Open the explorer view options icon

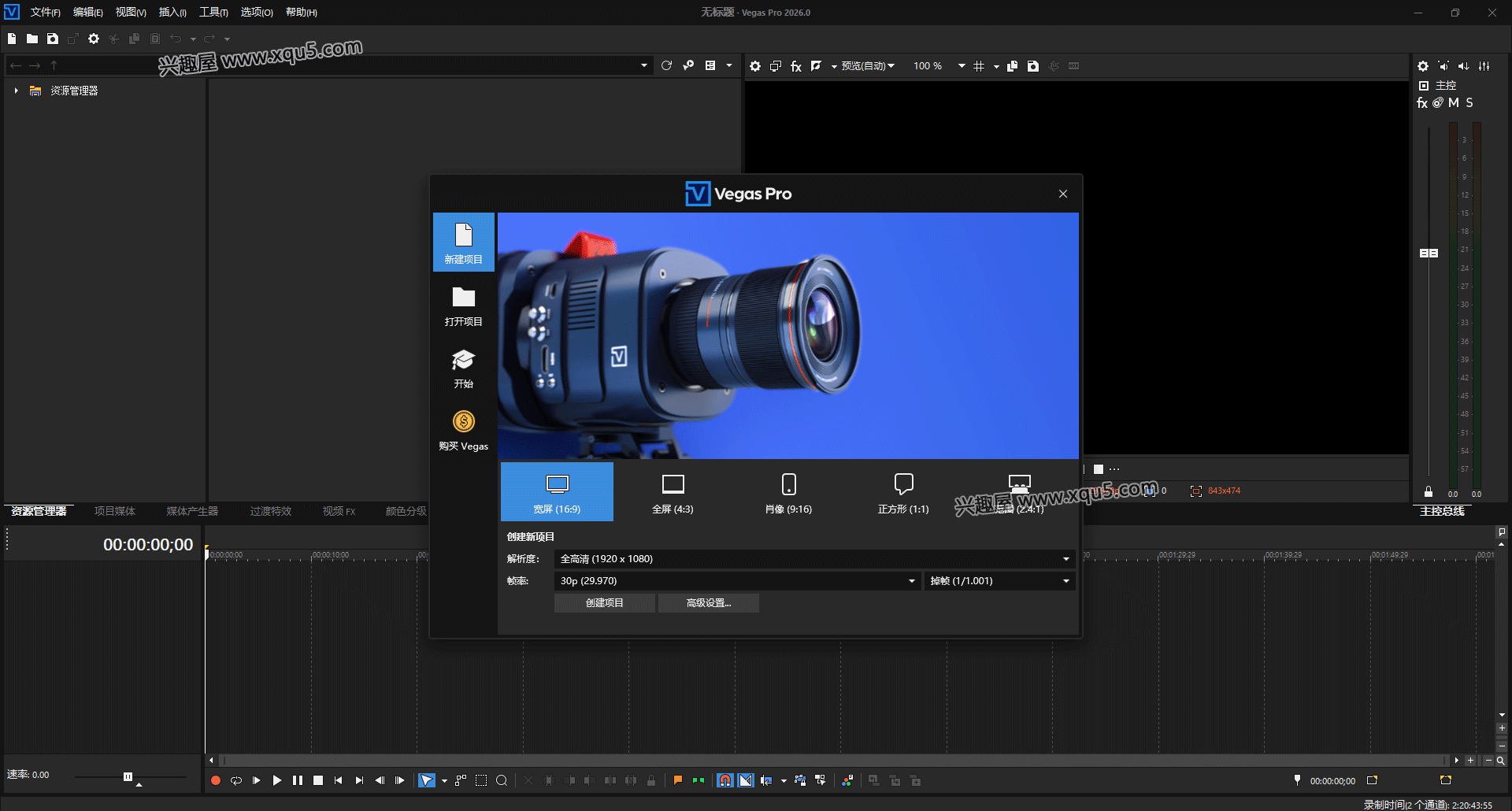[x=710, y=65]
